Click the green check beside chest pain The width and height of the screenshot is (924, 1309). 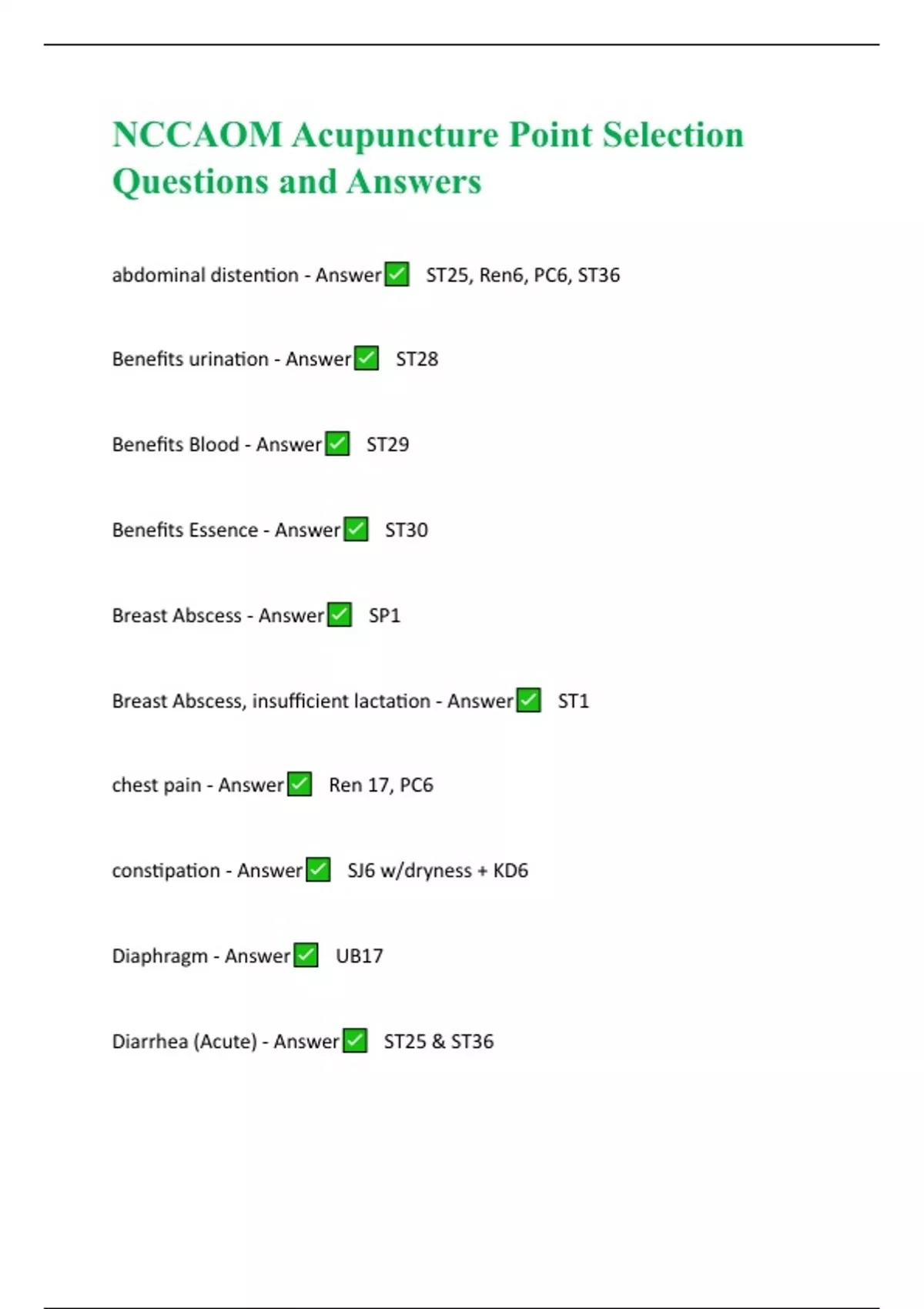tap(300, 785)
